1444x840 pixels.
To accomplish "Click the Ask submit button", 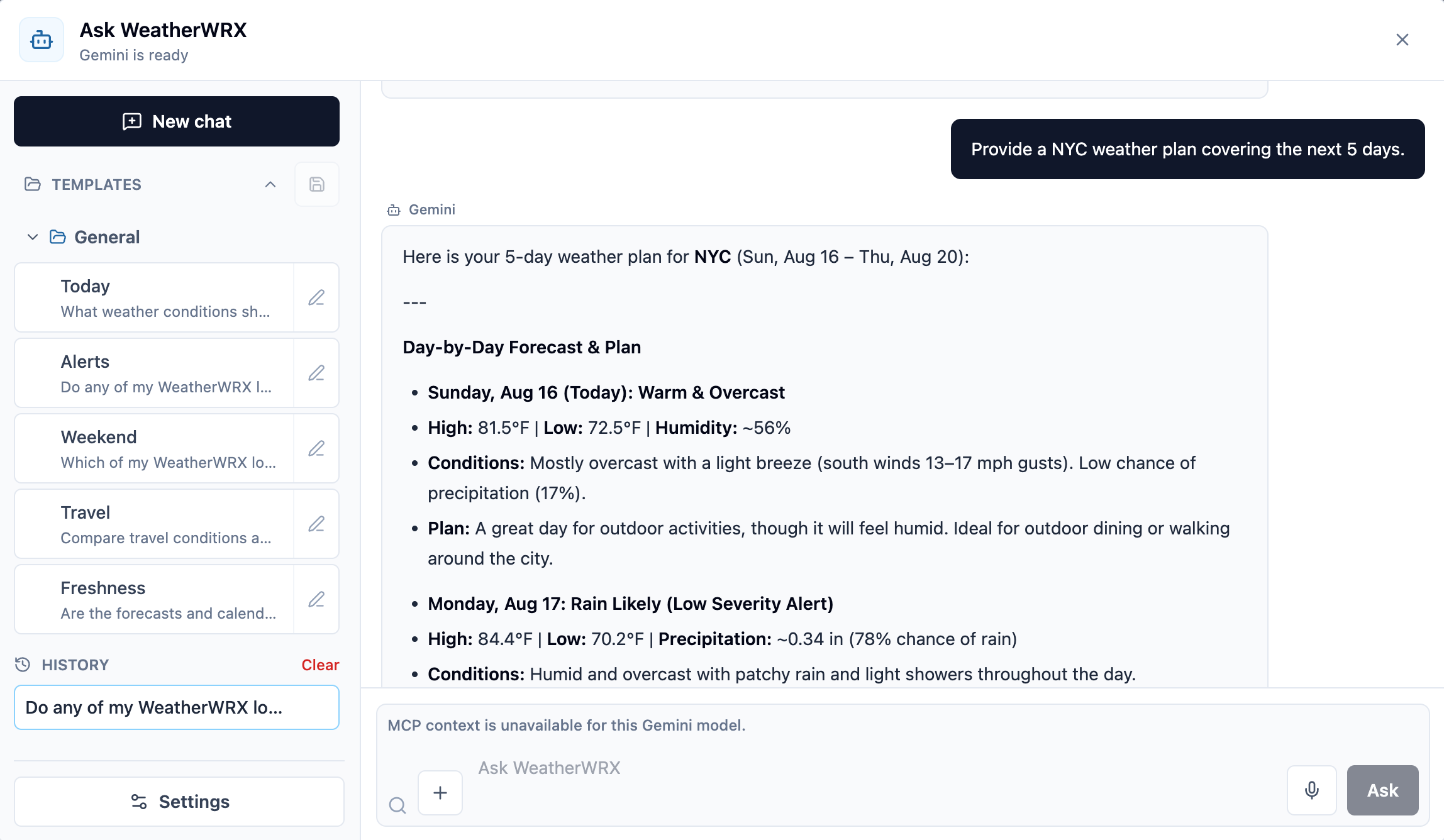I will [x=1383, y=790].
